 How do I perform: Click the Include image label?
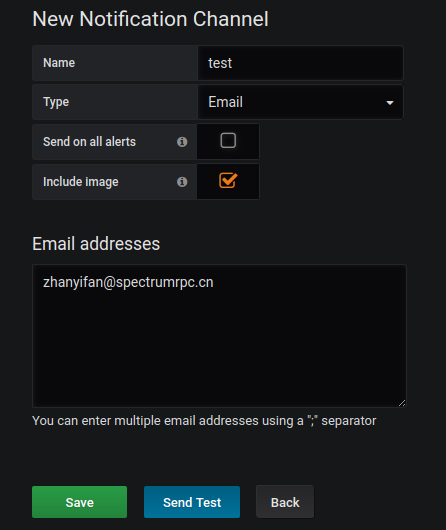click(80, 182)
